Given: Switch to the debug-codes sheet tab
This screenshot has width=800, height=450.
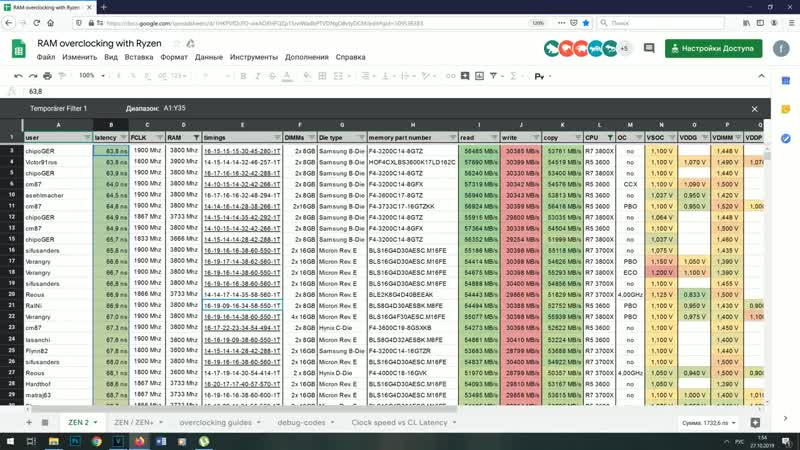Looking at the screenshot, I should pyautogui.click(x=301, y=422).
